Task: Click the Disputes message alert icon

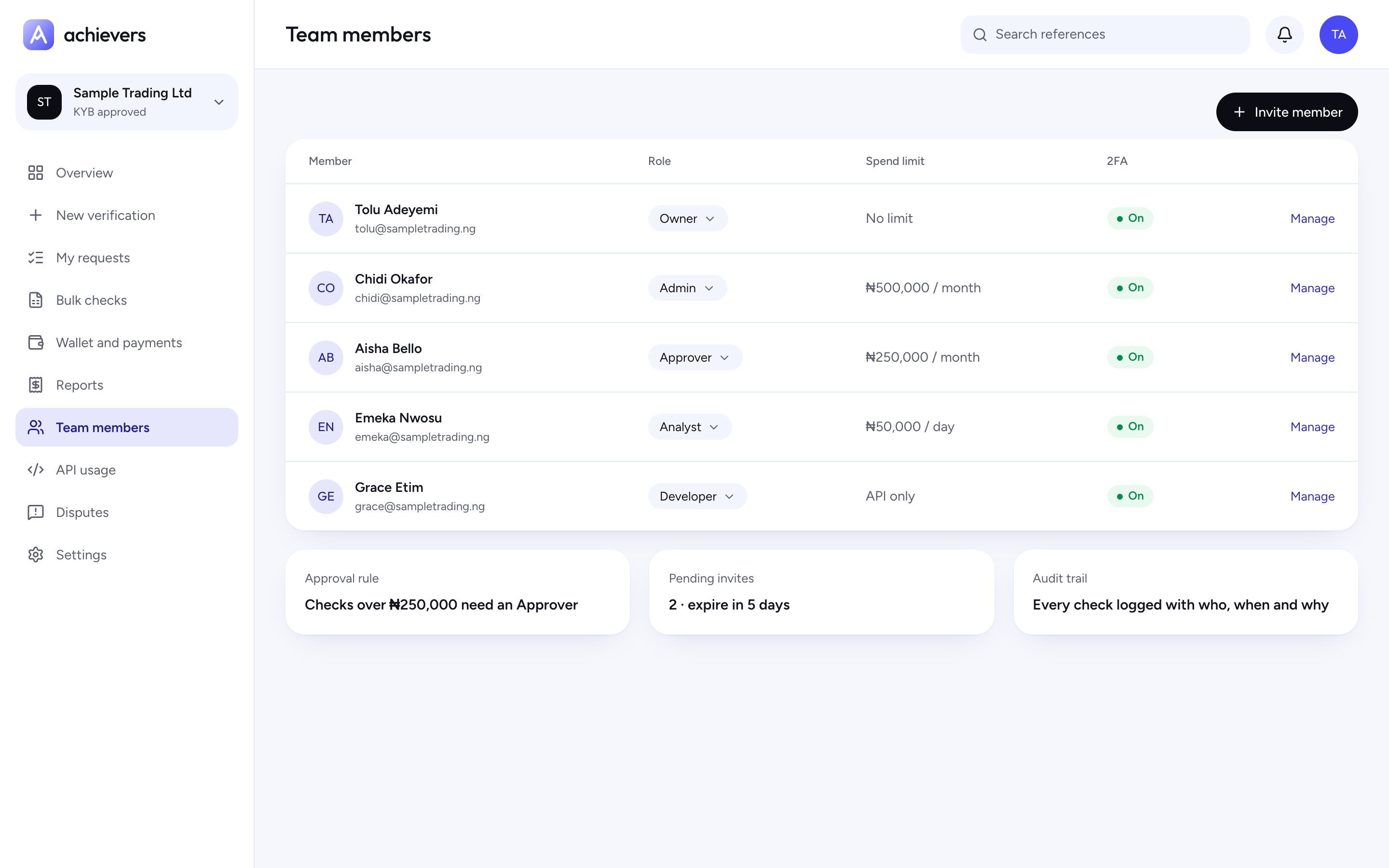Action: coord(36,513)
